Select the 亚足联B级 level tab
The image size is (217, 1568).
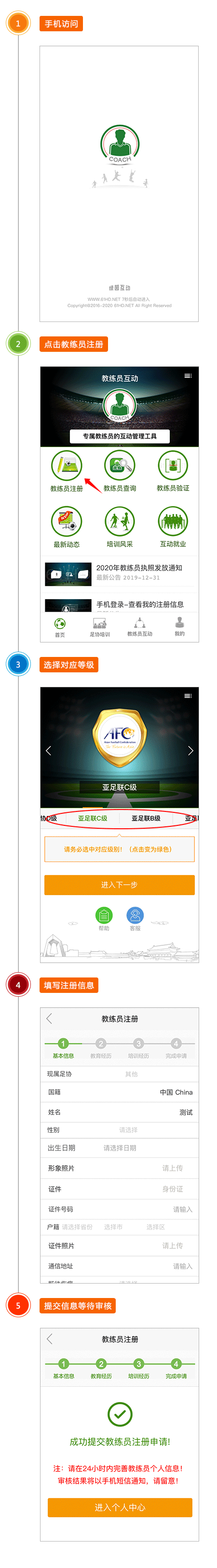[146, 818]
